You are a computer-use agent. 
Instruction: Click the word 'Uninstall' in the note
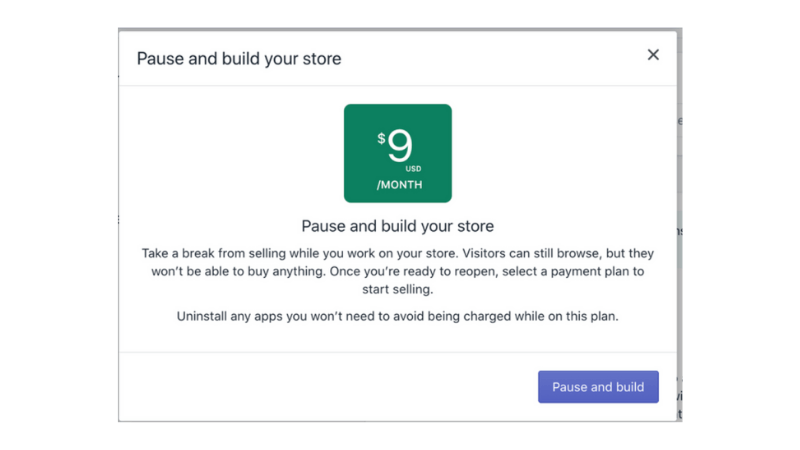tap(202, 316)
